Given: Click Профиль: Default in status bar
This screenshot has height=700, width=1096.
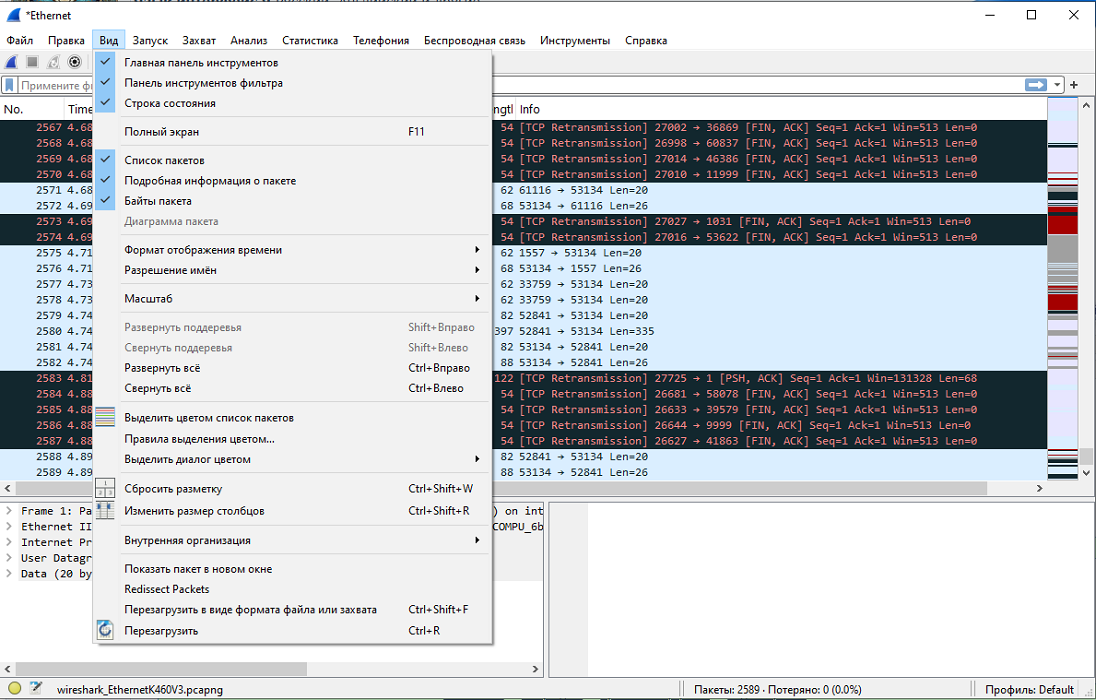Looking at the screenshot, I should coord(1029,690).
